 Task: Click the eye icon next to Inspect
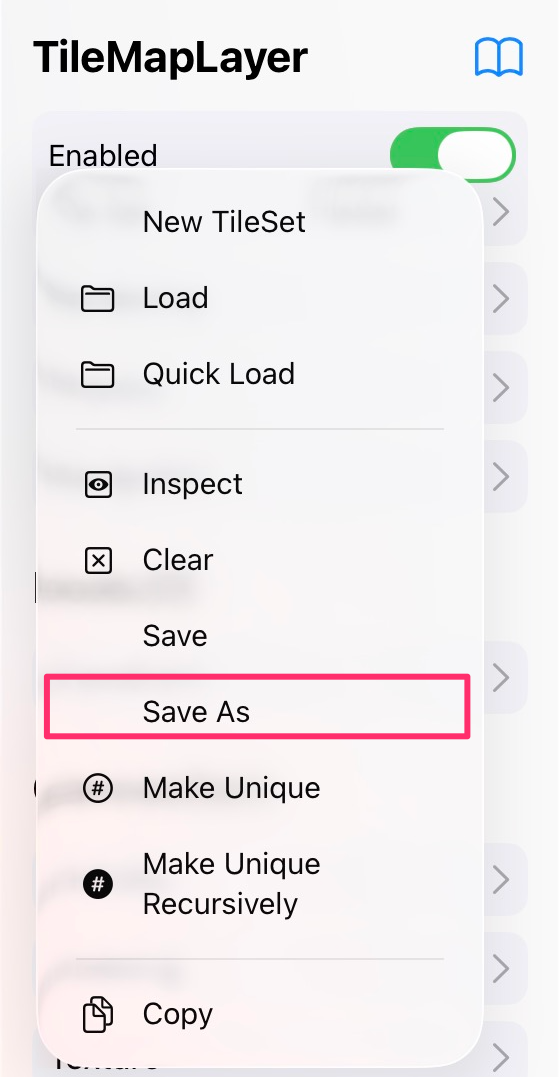[x=98, y=485]
